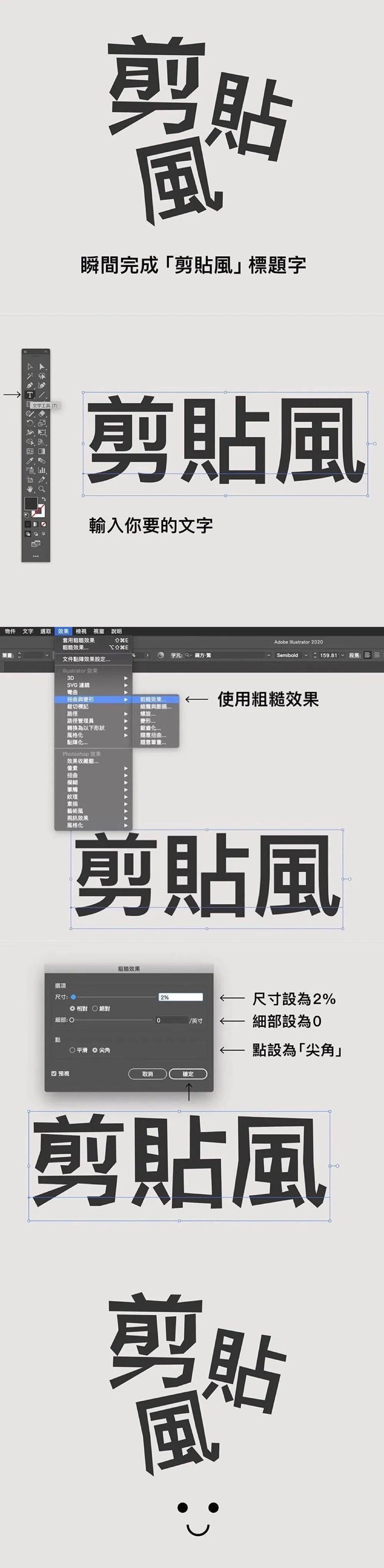Click the Rotate tool icon
The height and width of the screenshot is (1568, 384).
click(x=30, y=423)
